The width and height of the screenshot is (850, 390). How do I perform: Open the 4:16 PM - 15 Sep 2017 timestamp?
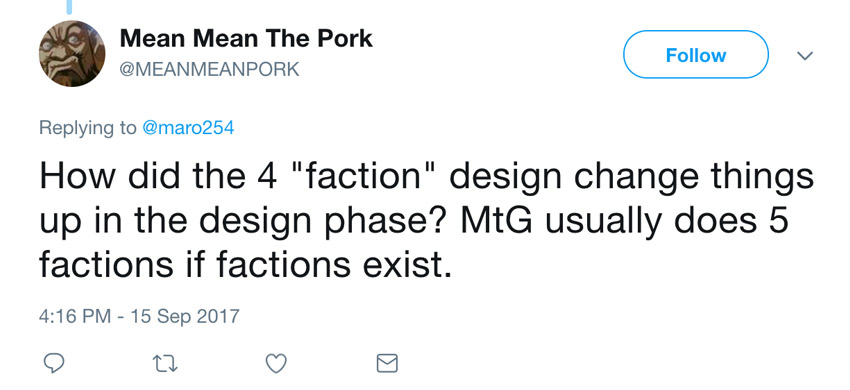[139, 316]
